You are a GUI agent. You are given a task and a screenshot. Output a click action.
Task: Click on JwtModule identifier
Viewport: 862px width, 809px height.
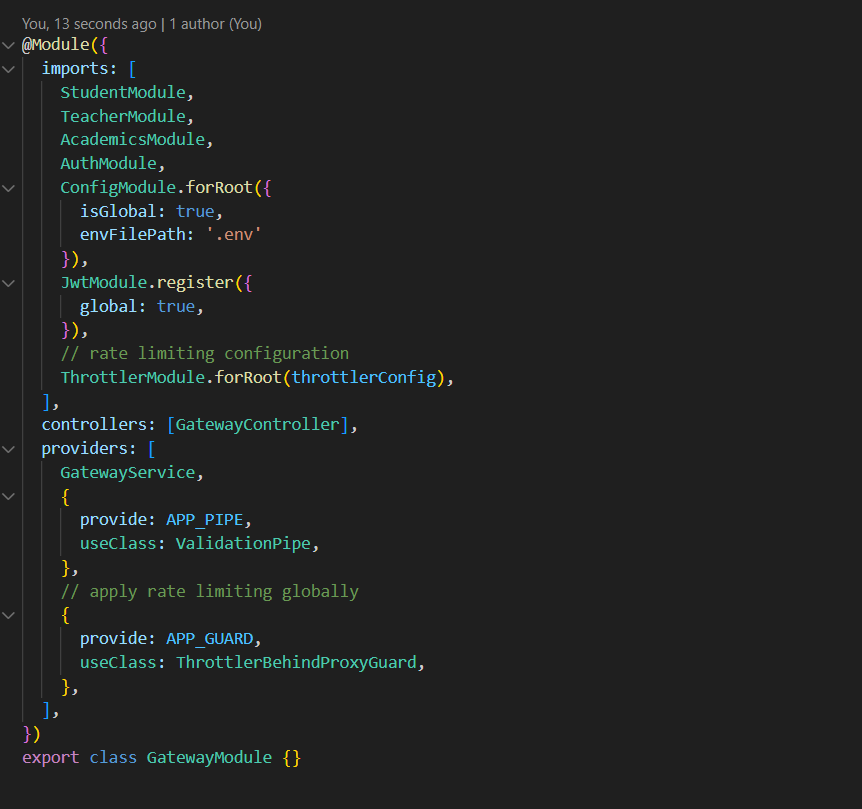coord(104,283)
